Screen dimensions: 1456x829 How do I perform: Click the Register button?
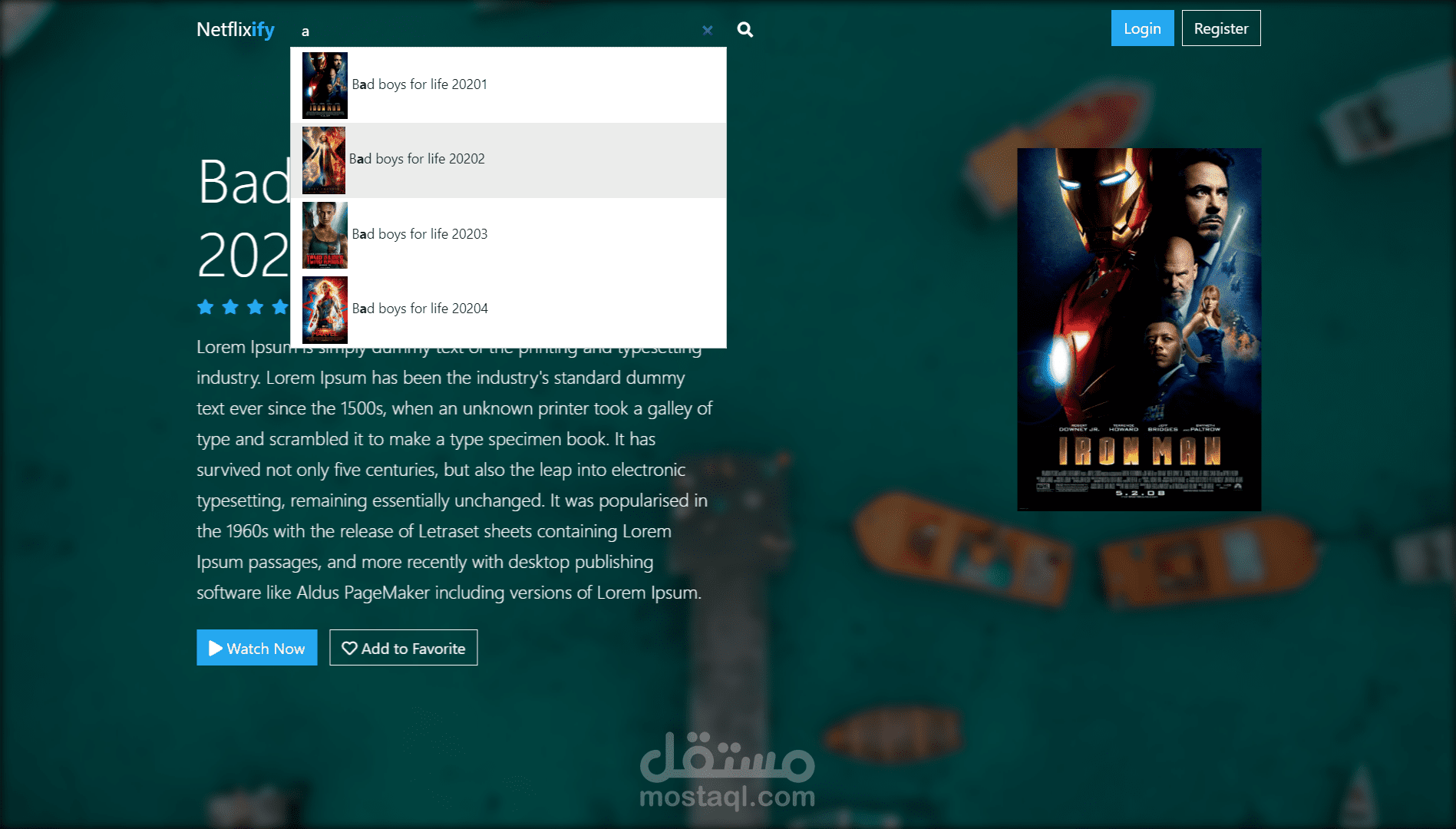tap(1220, 28)
